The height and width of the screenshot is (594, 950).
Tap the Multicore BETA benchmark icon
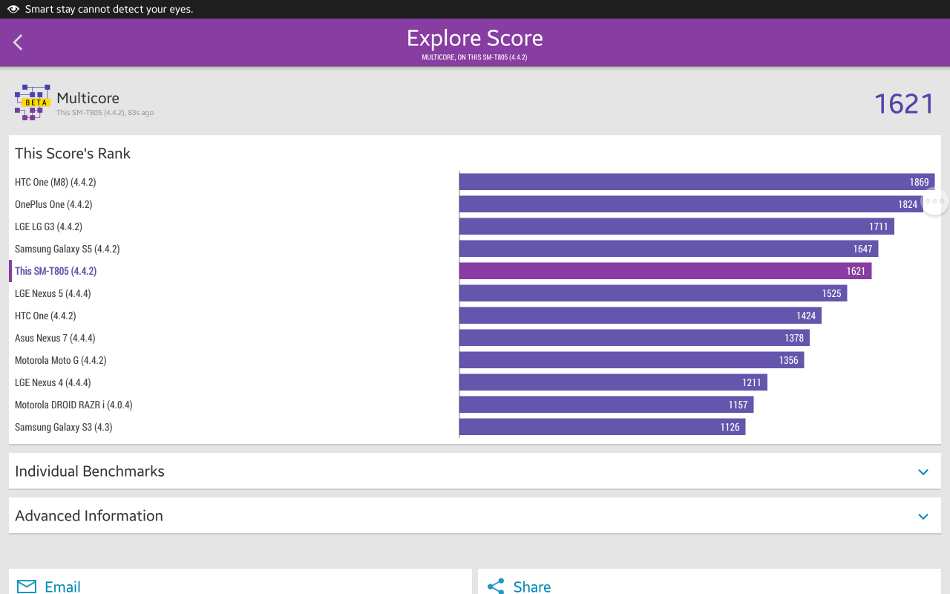(32, 102)
